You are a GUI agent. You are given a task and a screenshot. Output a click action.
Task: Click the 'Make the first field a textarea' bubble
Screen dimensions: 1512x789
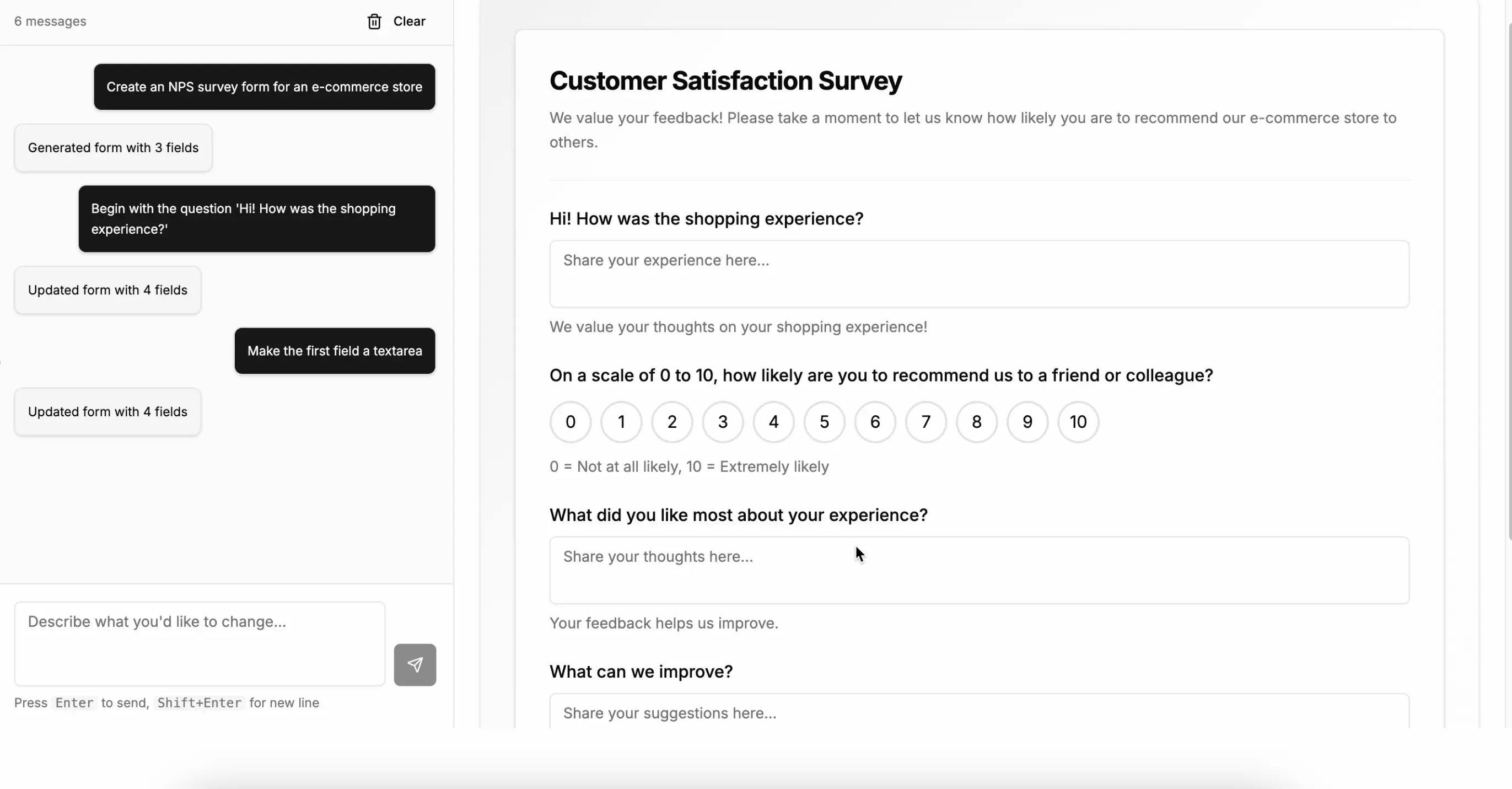click(x=335, y=351)
